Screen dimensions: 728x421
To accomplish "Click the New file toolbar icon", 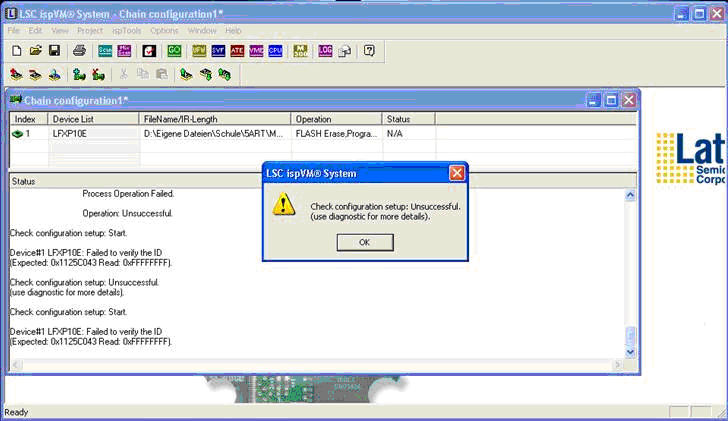I will (x=17, y=51).
